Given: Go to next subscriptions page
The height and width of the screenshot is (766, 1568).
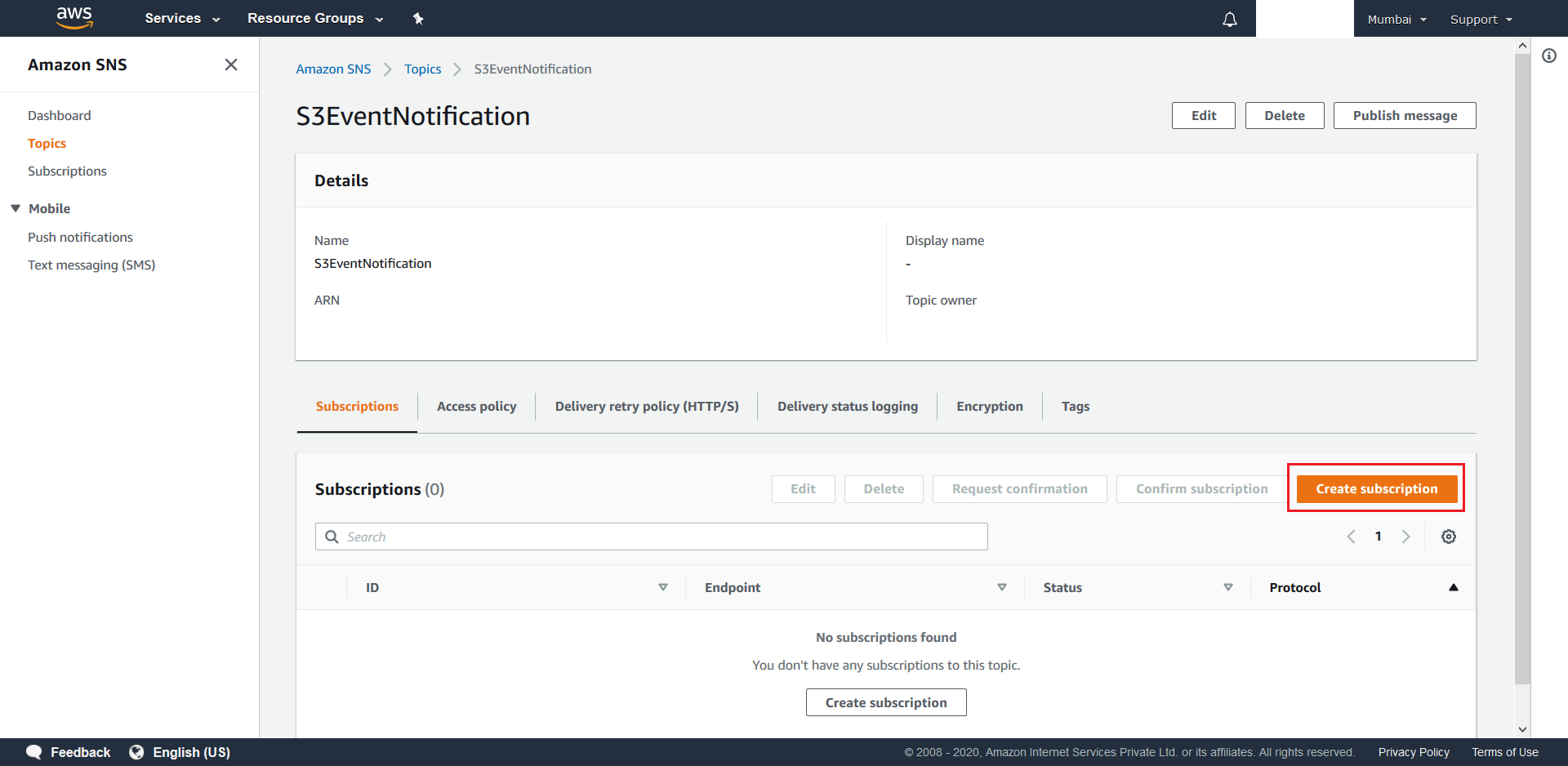Looking at the screenshot, I should (x=1405, y=537).
